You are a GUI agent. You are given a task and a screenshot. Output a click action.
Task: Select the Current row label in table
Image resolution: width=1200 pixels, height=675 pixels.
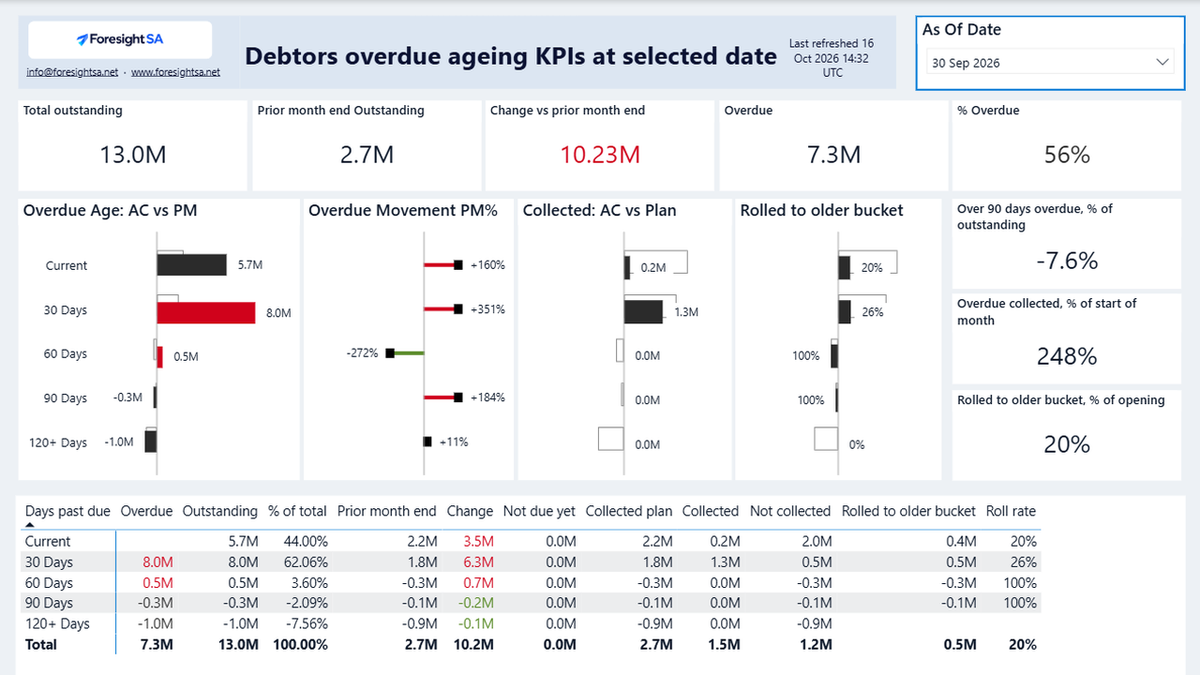[x=48, y=541]
